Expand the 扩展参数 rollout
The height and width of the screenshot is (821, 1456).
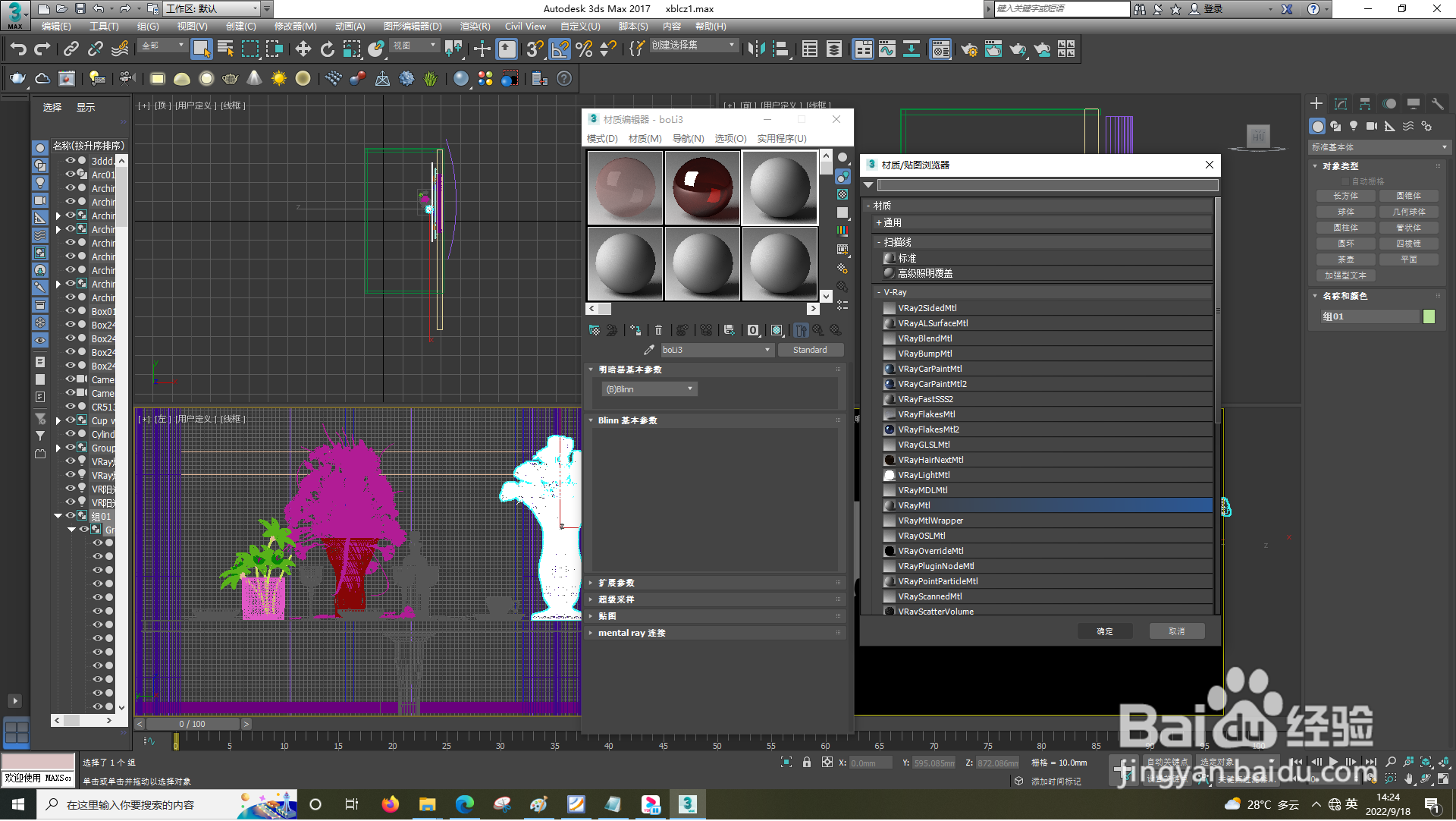click(616, 584)
